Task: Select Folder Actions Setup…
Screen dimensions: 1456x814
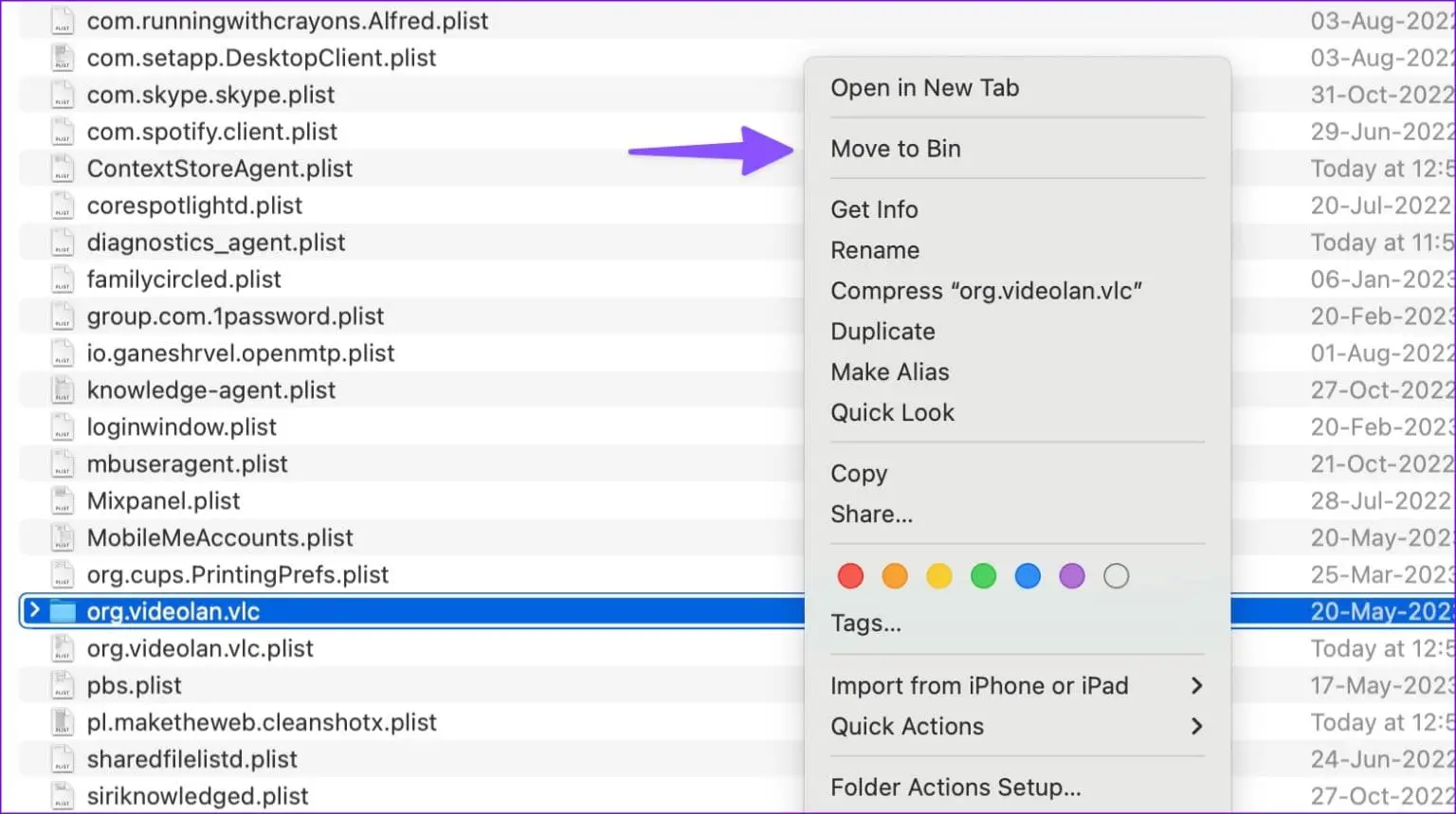Action: click(x=955, y=787)
